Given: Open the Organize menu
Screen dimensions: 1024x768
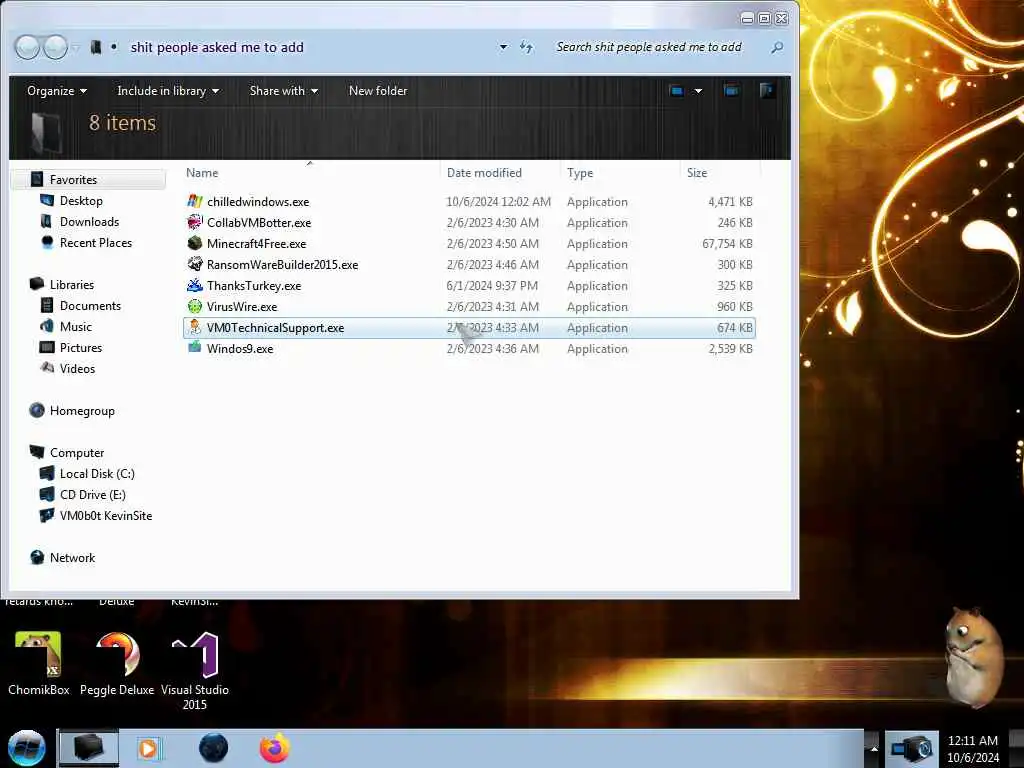Looking at the screenshot, I should (57, 91).
